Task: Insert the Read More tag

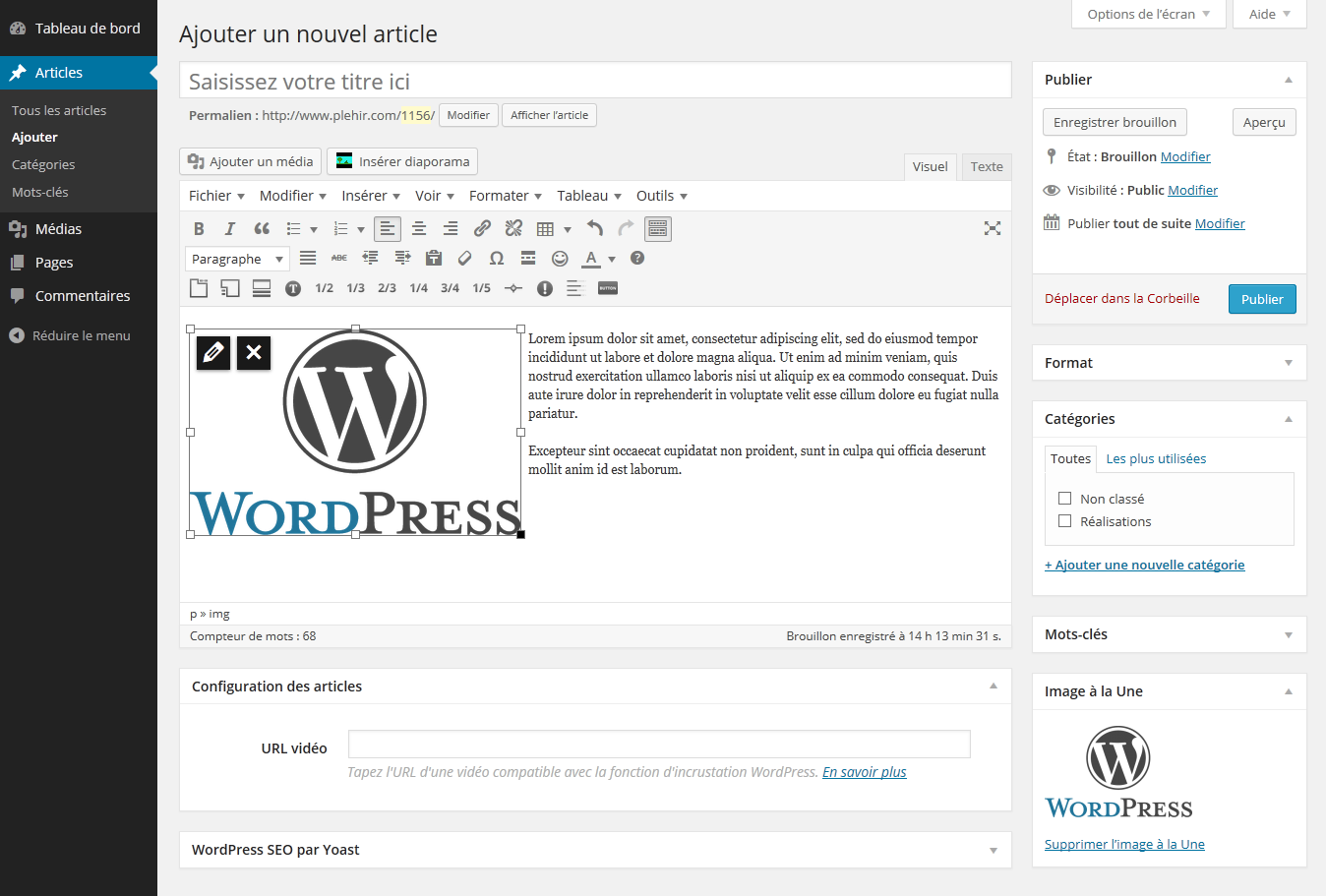Action: pyautogui.click(x=528, y=258)
